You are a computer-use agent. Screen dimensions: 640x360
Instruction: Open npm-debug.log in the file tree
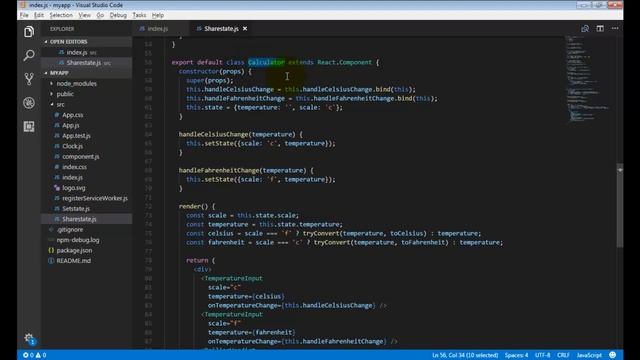point(87,240)
